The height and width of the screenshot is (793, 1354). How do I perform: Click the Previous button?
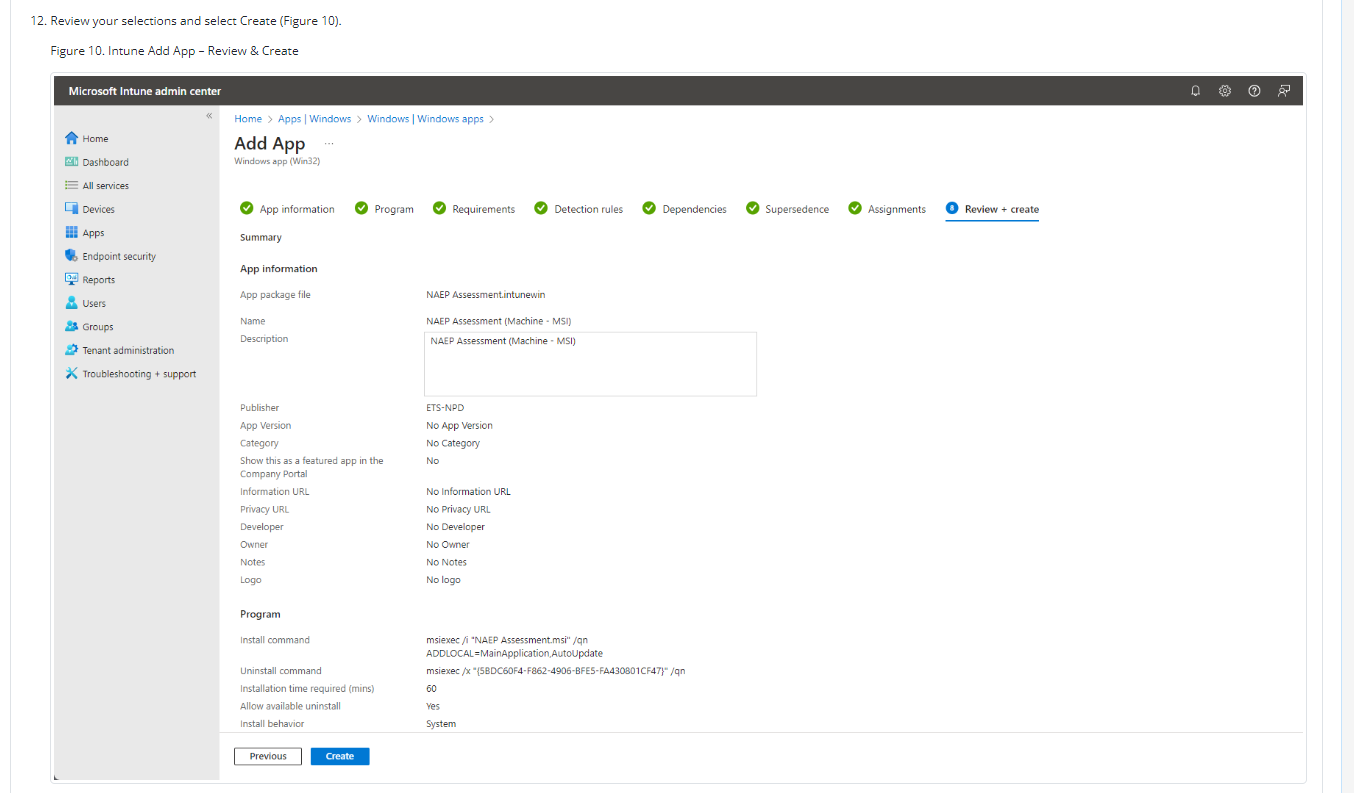[x=268, y=756]
